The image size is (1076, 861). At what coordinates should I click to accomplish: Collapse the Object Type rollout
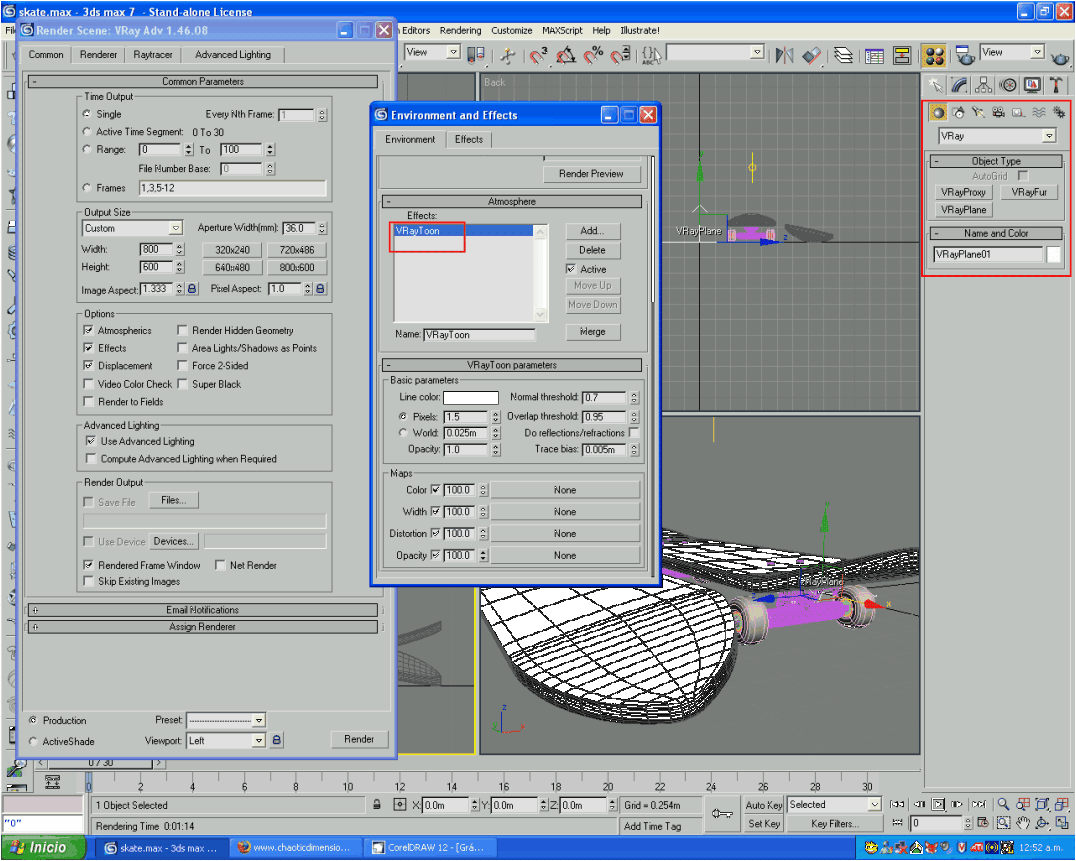tap(996, 161)
